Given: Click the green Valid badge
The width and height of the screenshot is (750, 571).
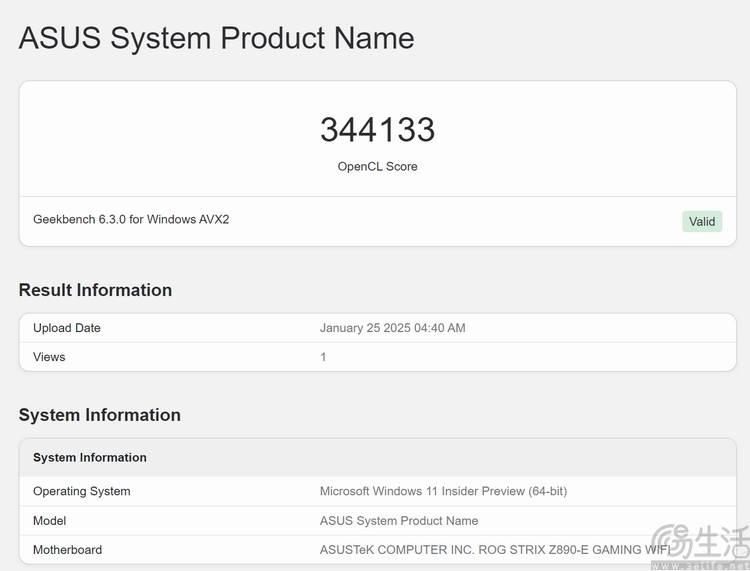Looking at the screenshot, I should tap(702, 221).
